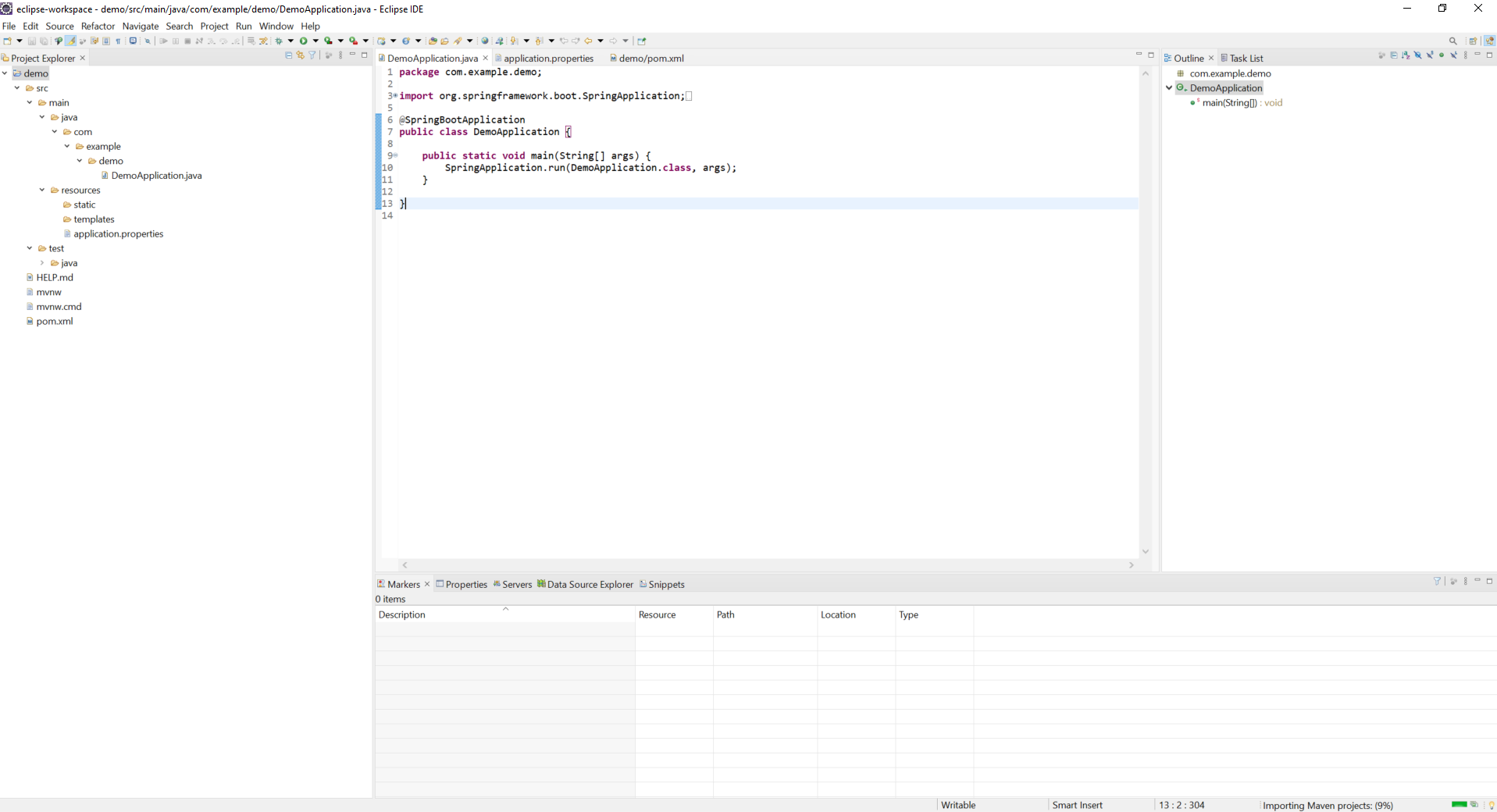Click the Maven import progress indicator

point(1328,805)
